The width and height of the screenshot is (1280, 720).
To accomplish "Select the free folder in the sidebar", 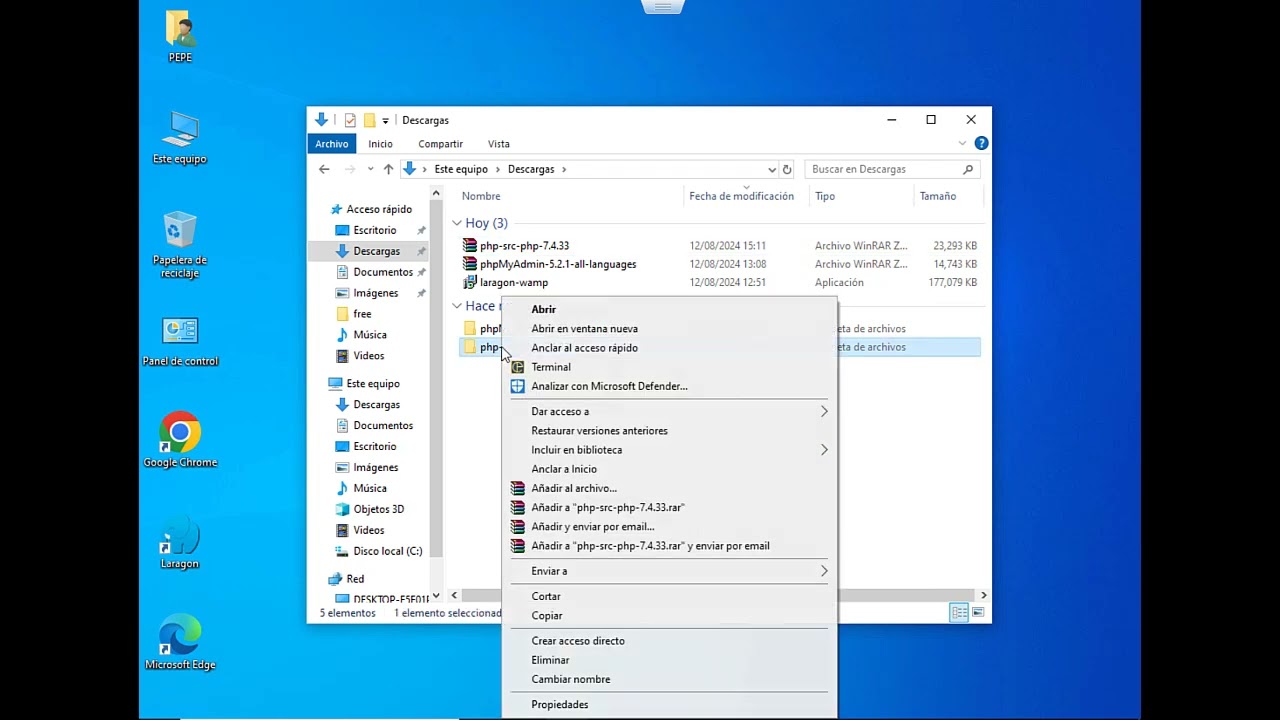I will click(362, 314).
